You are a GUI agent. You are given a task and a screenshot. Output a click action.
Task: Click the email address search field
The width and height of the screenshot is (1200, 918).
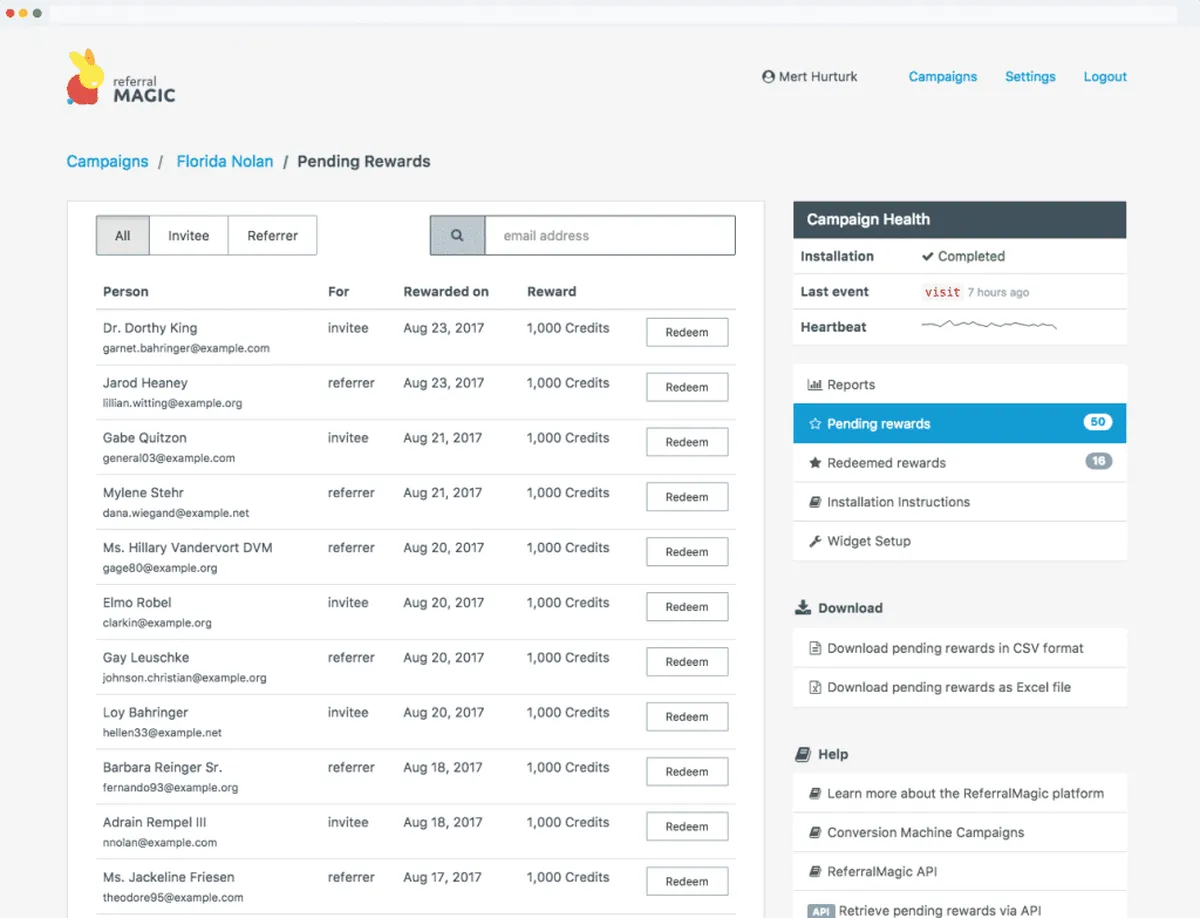pyautogui.click(x=610, y=236)
